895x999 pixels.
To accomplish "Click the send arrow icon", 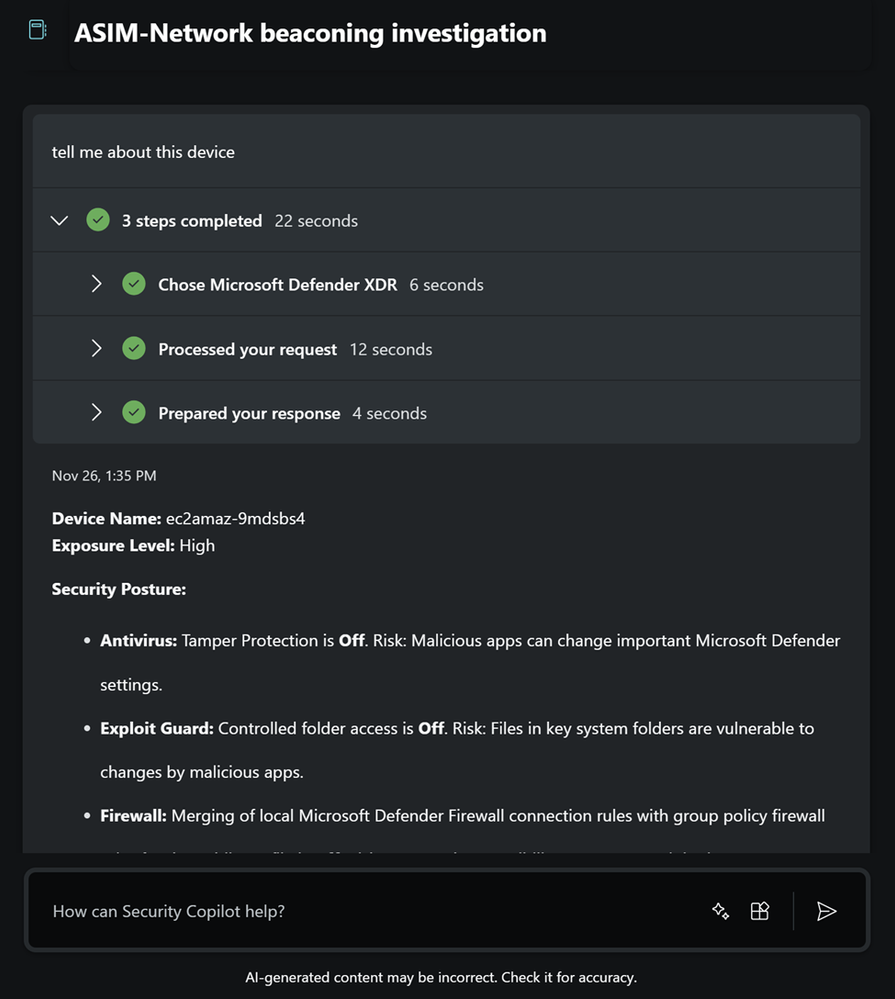I will point(826,911).
